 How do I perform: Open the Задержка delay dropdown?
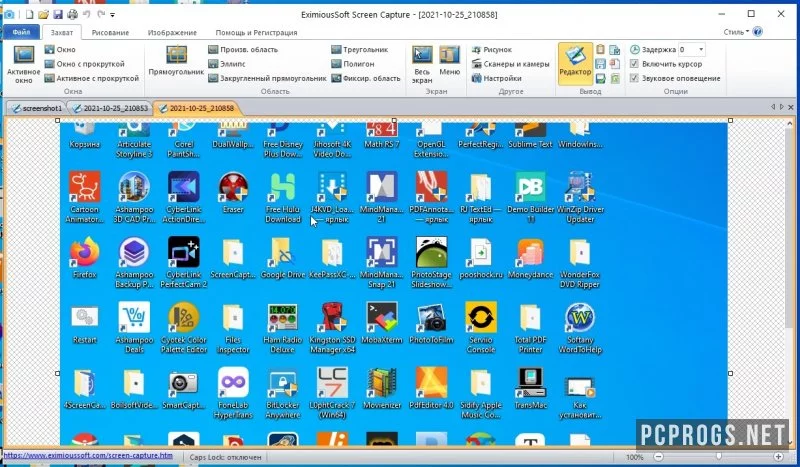701,50
